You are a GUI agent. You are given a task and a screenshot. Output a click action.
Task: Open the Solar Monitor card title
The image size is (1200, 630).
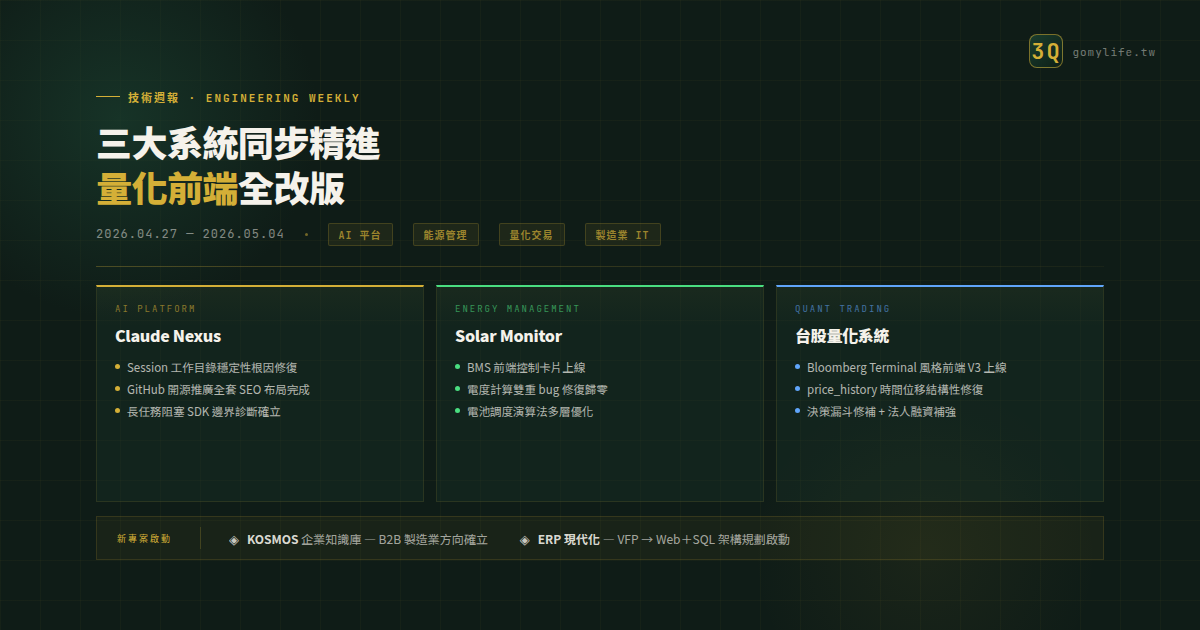point(508,336)
